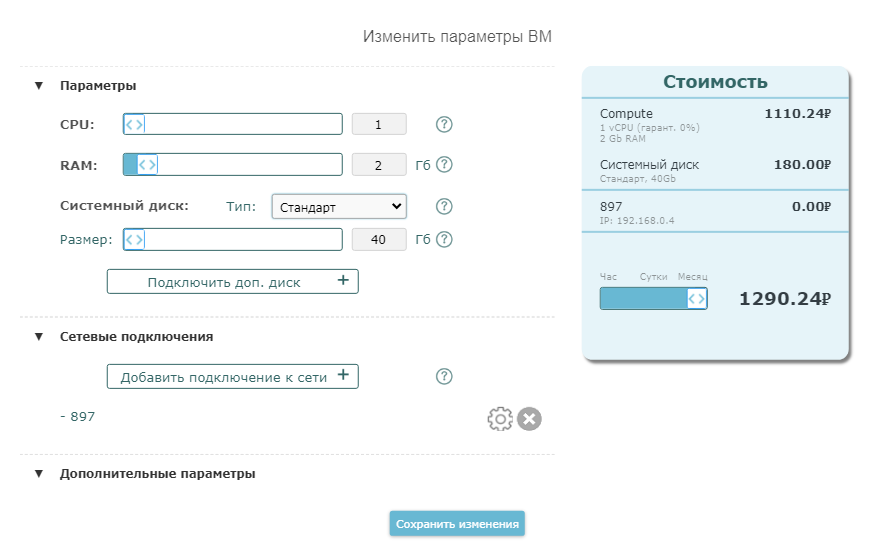Click the CPU slider handle
Viewport: 870px width, 549px height.
click(x=134, y=124)
